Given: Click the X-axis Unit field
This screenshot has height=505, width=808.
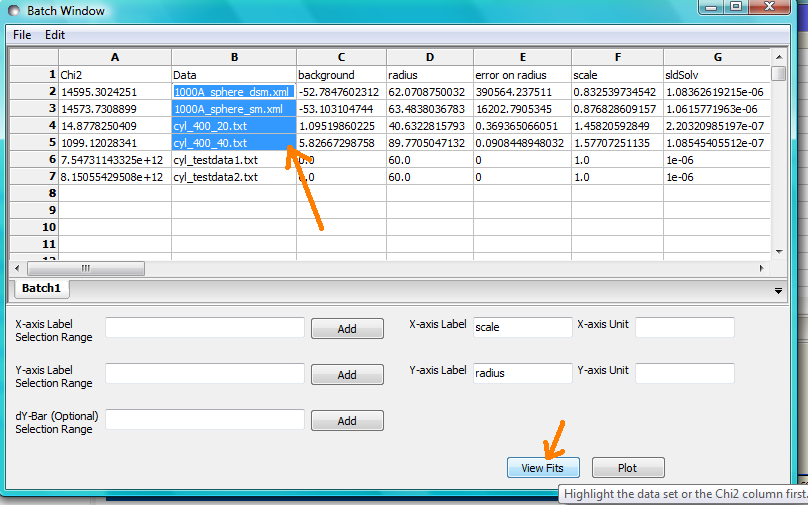Looking at the screenshot, I should [x=684, y=327].
